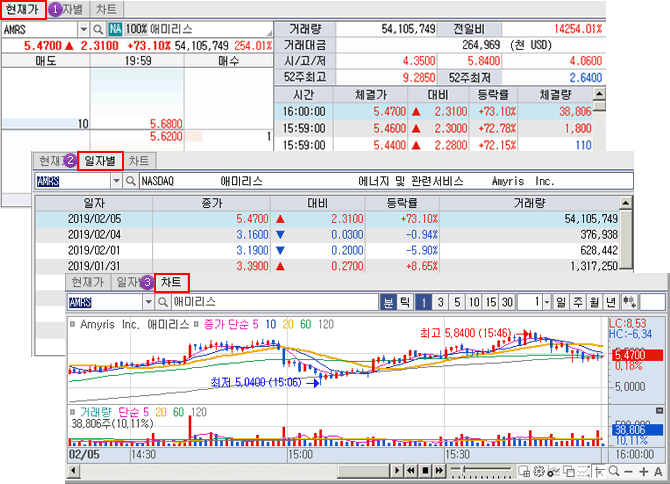The height and width of the screenshot is (484, 670).
Task: Click the fast-forward double-arrow chart control
Action: click(439, 471)
